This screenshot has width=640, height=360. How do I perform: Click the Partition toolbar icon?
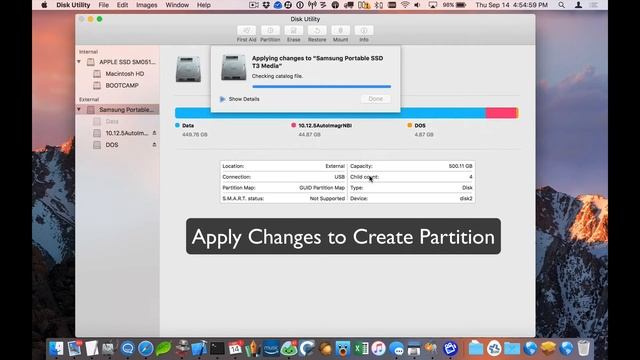tap(270, 31)
